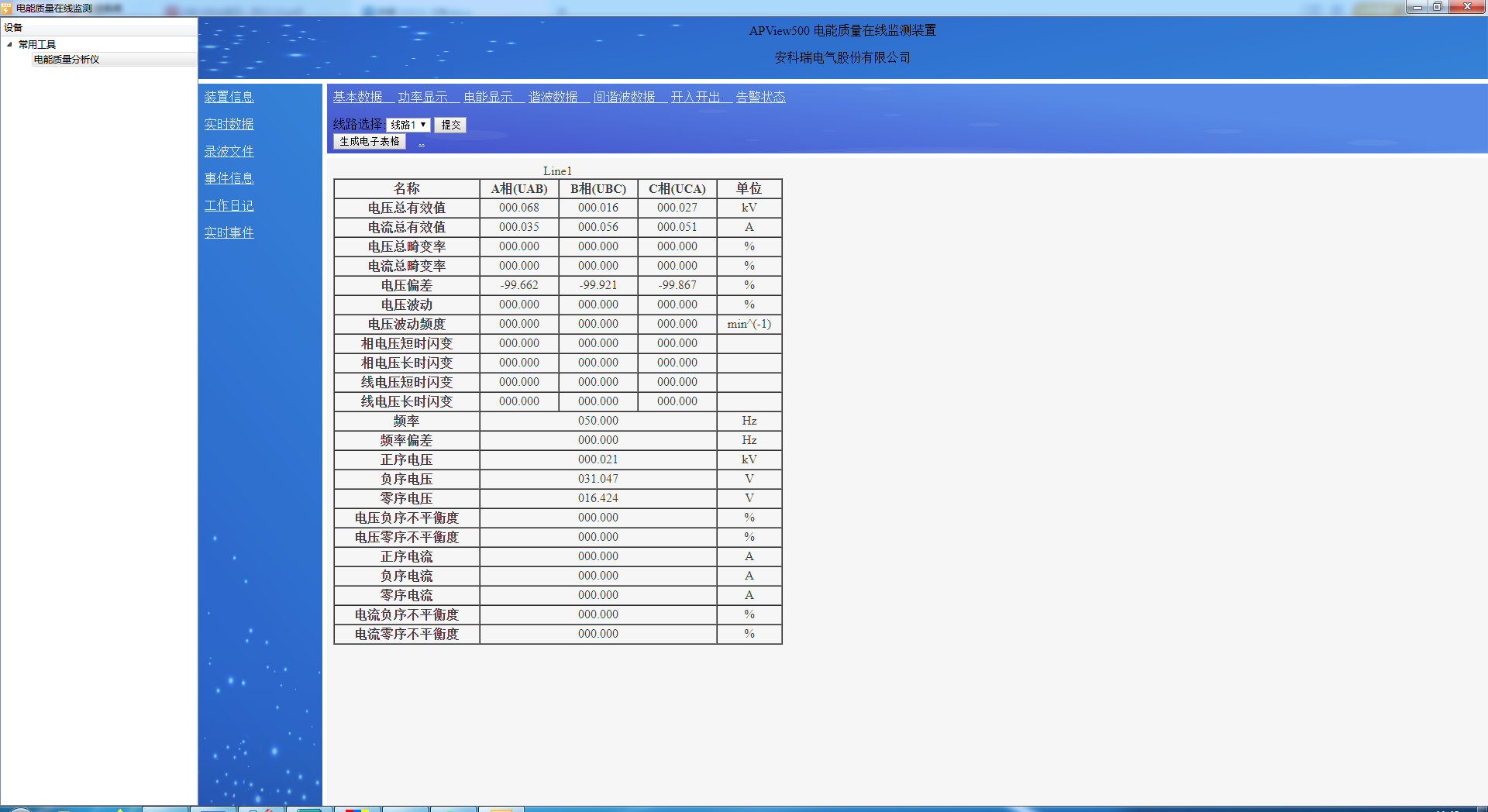Open the 装置信息 link
The image size is (1488, 812).
click(x=229, y=97)
